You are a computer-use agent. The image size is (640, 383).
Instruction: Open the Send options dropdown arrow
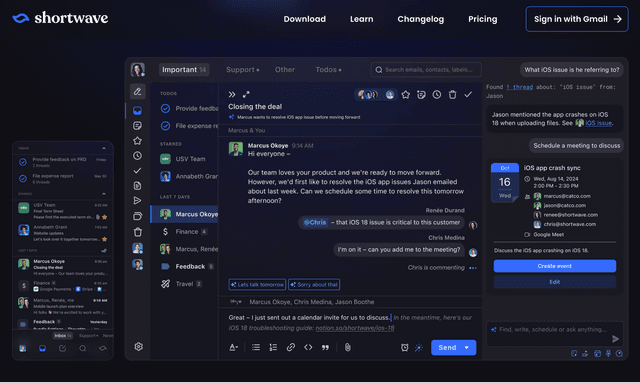[x=467, y=347]
